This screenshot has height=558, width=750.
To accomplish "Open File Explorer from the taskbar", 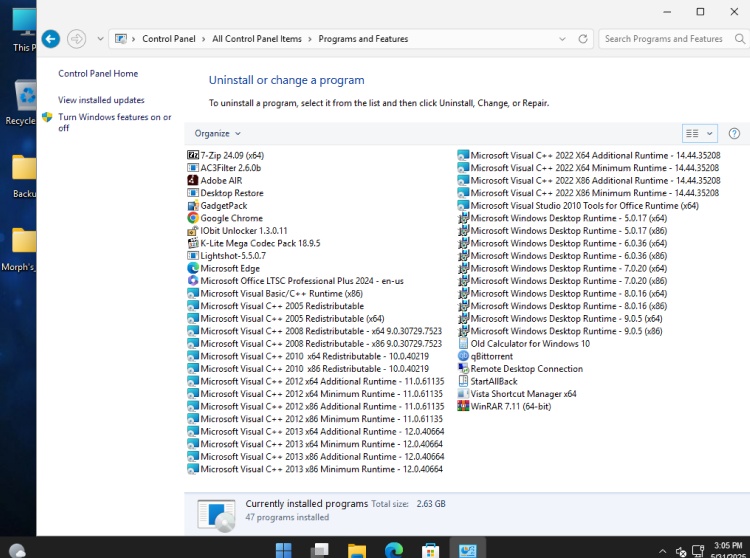I will click(x=357, y=550).
